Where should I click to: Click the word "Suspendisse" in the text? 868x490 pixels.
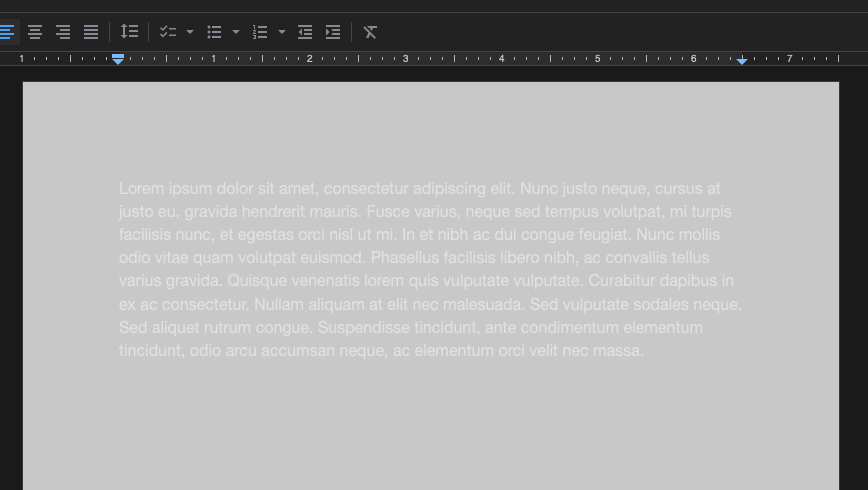point(364,327)
